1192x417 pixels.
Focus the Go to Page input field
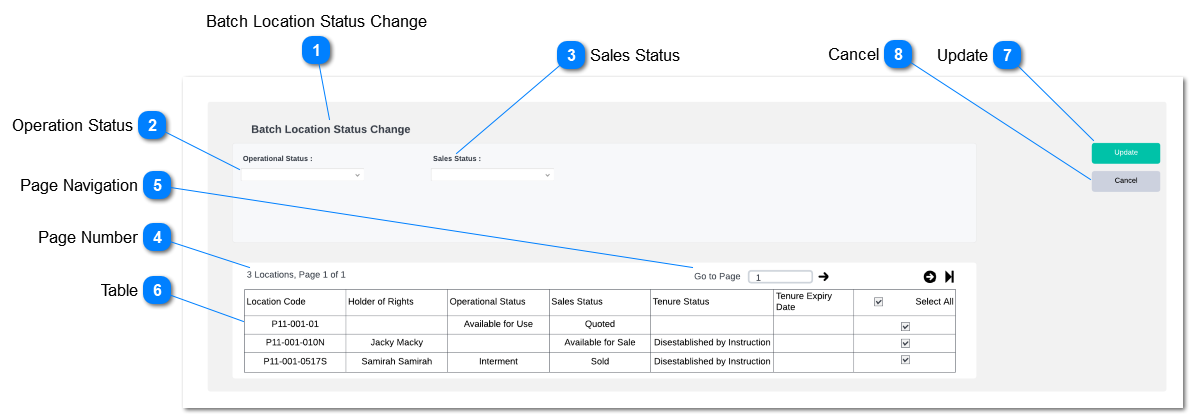click(x=781, y=277)
